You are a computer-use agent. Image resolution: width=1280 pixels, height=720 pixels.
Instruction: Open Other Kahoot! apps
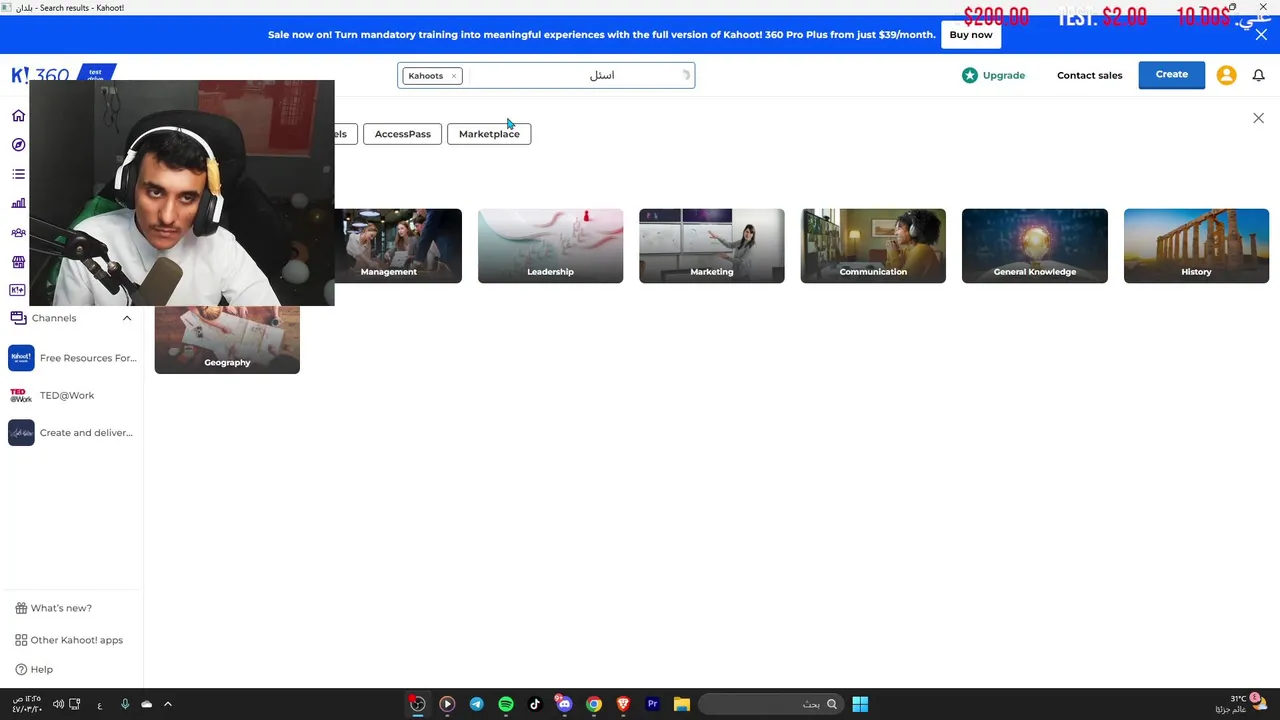click(x=69, y=640)
